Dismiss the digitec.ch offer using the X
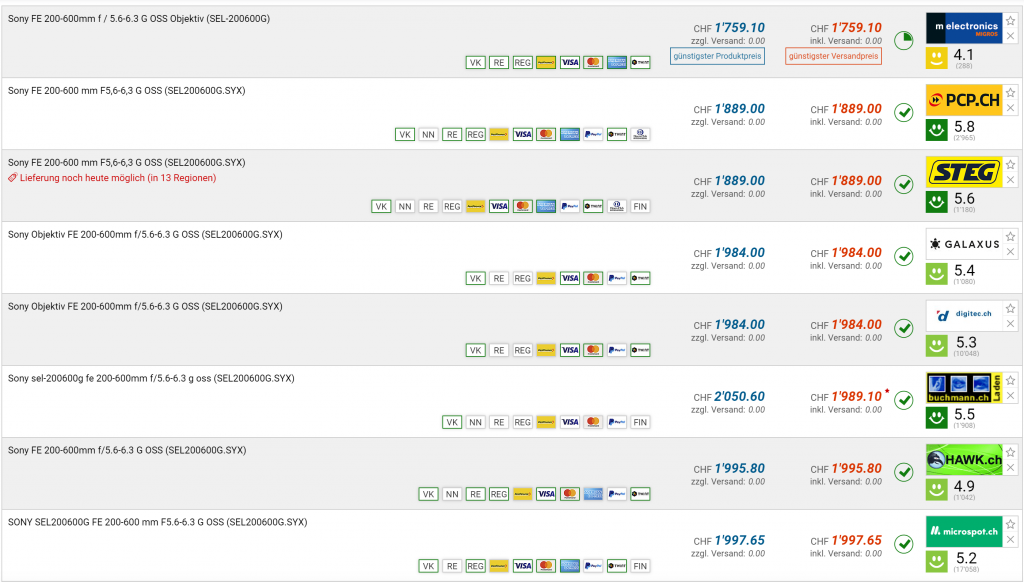 [1010, 324]
